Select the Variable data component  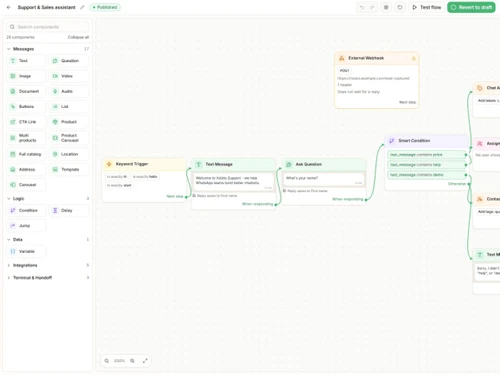pos(26,252)
